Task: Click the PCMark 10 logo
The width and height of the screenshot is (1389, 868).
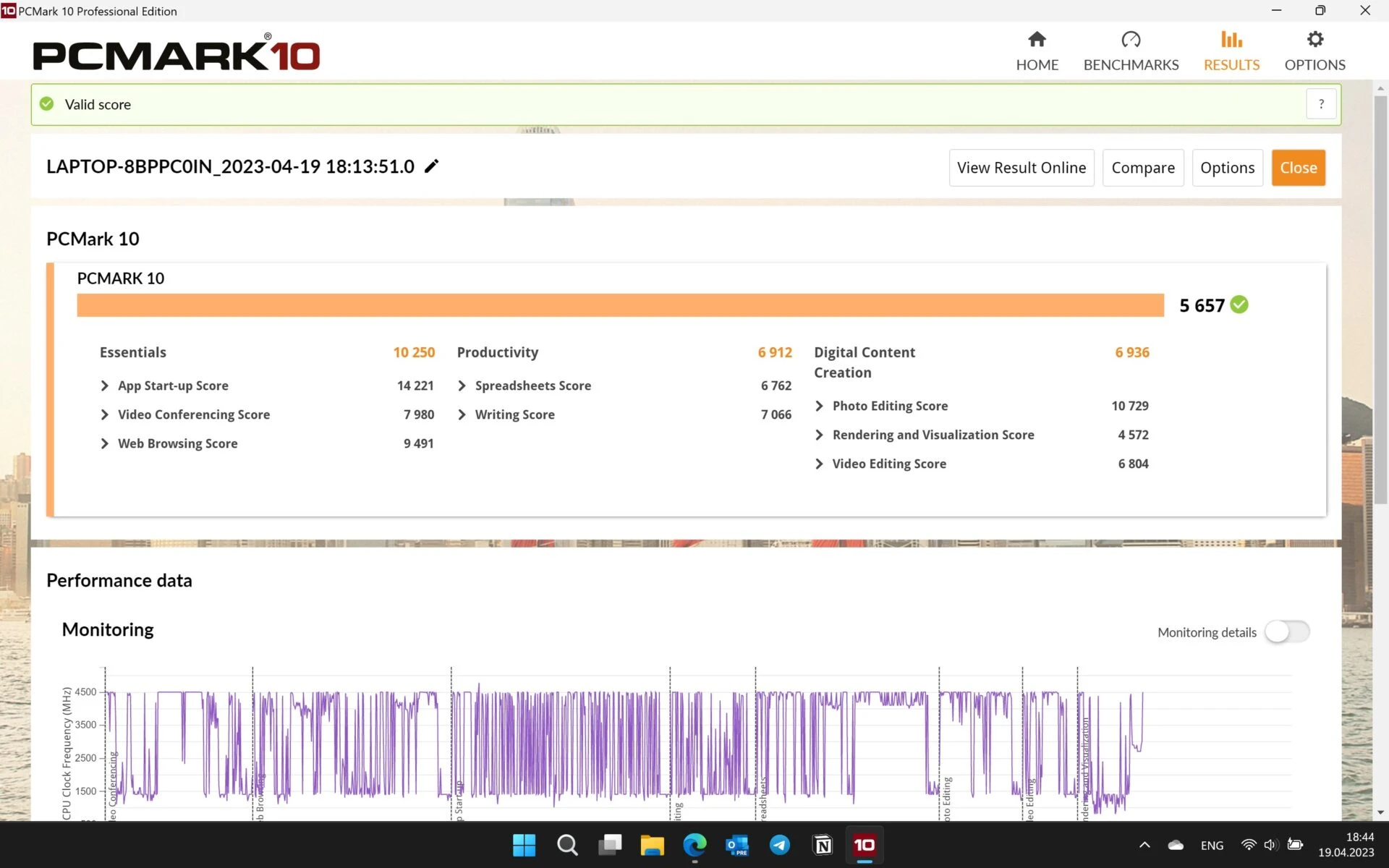Action: [176, 52]
